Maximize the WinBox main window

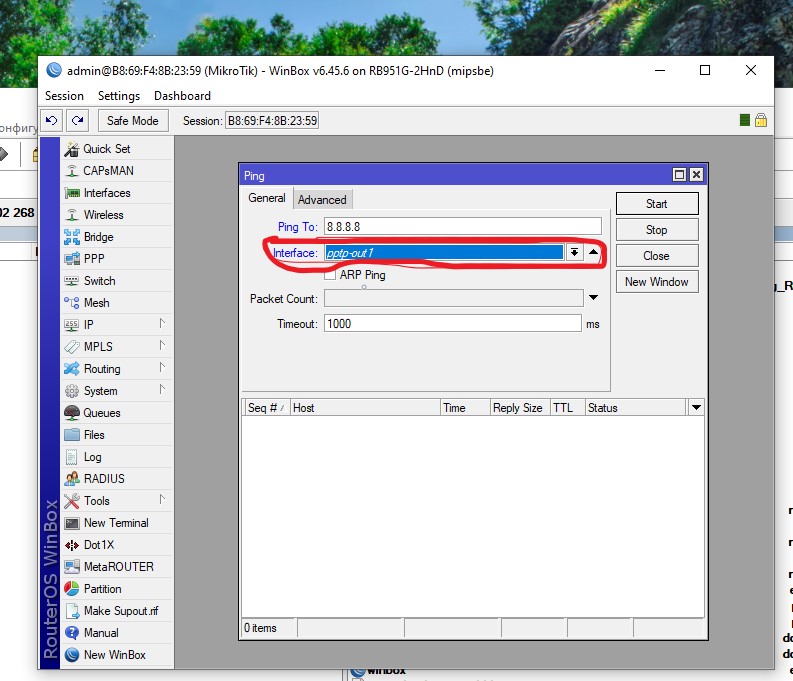pos(705,70)
